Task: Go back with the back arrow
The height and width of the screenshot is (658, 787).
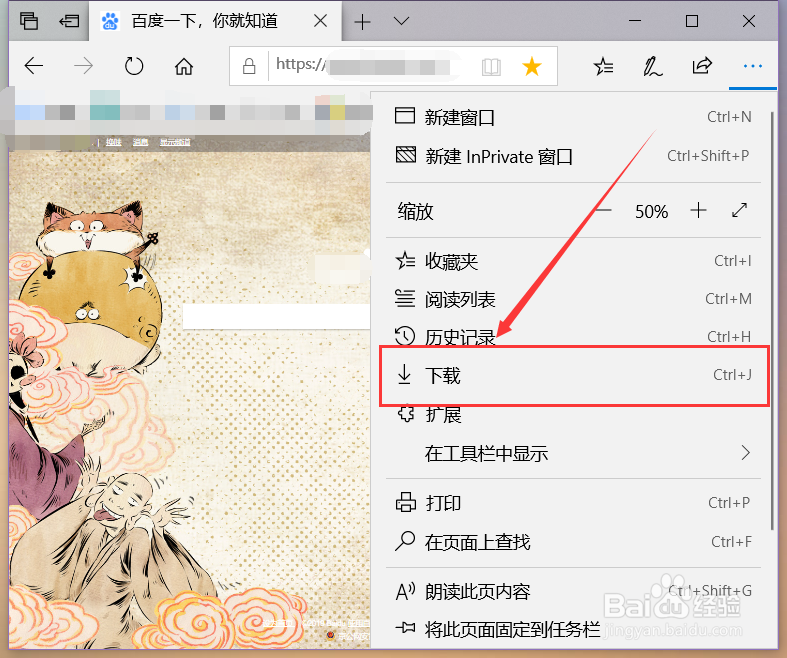Action: point(34,66)
